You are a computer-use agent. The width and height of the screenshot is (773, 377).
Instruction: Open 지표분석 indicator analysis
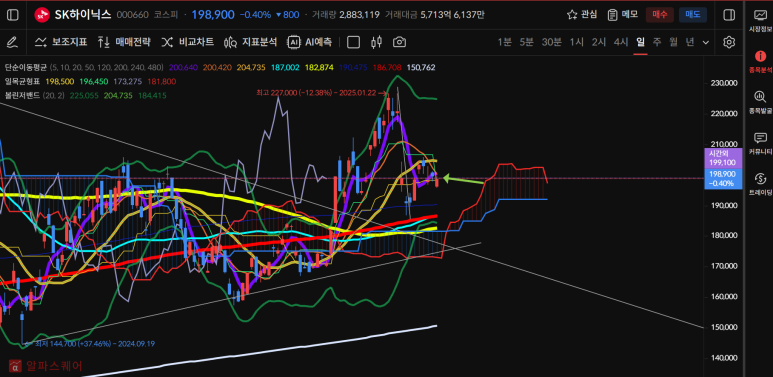click(250, 42)
